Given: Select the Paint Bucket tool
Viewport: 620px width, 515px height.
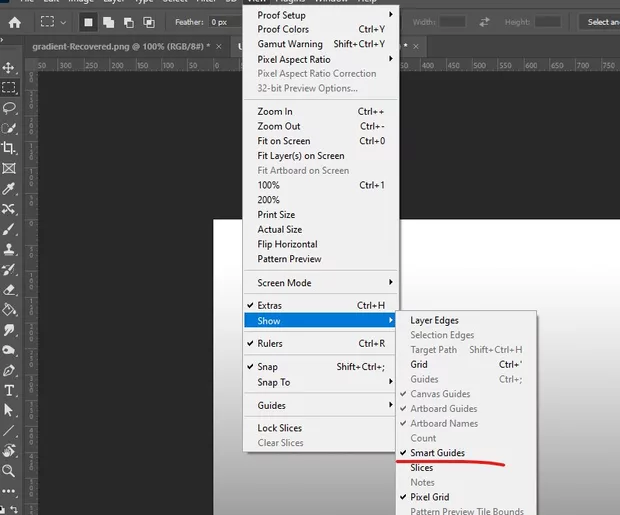Looking at the screenshot, I should pyautogui.click(x=9, y=310).
